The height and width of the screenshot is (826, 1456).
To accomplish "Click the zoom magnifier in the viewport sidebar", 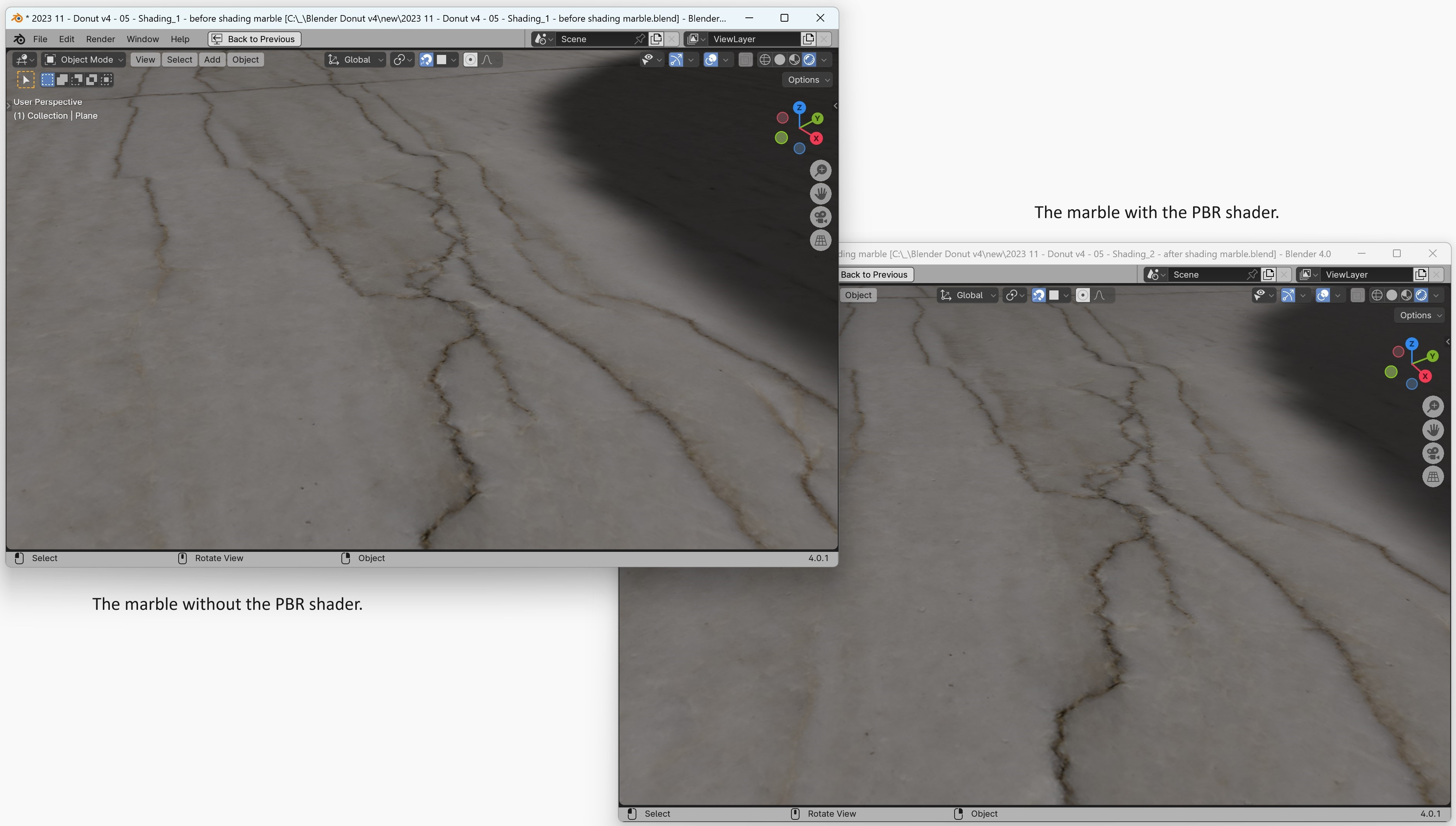I will point(821,170).
